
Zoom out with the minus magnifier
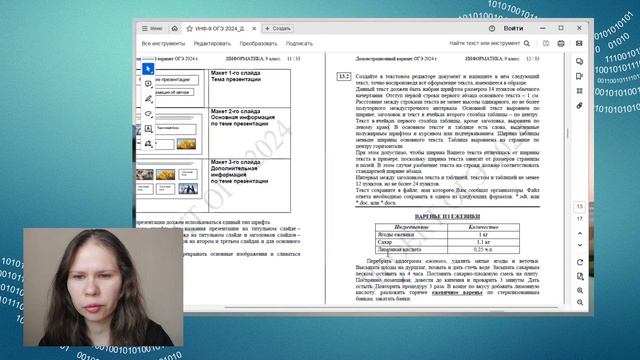(x=580, y=302)
